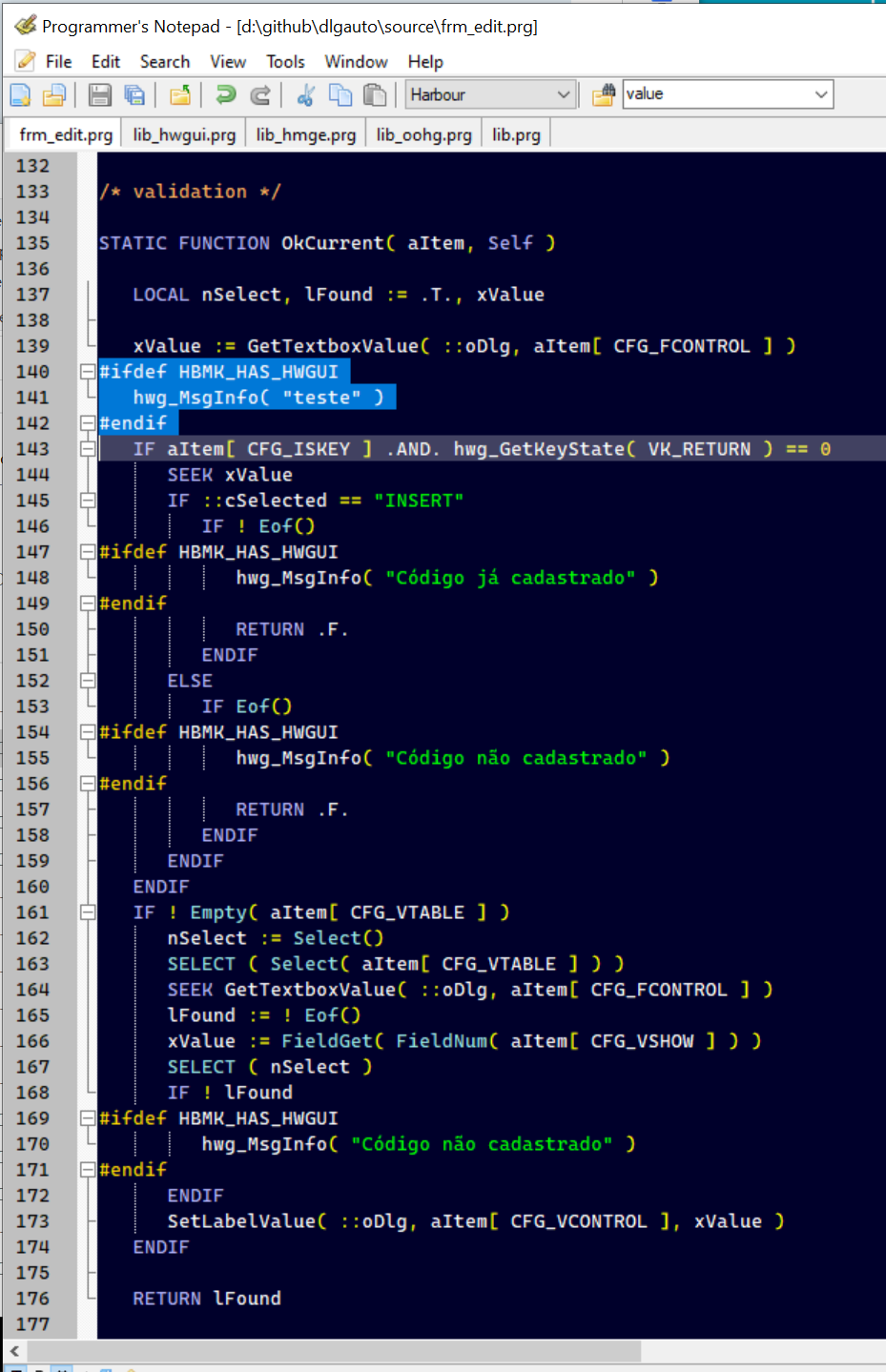Click 'OkCurrent(' in the function declaration
The width and height of the screenshot is (886, 1372).
click(338, 243)
